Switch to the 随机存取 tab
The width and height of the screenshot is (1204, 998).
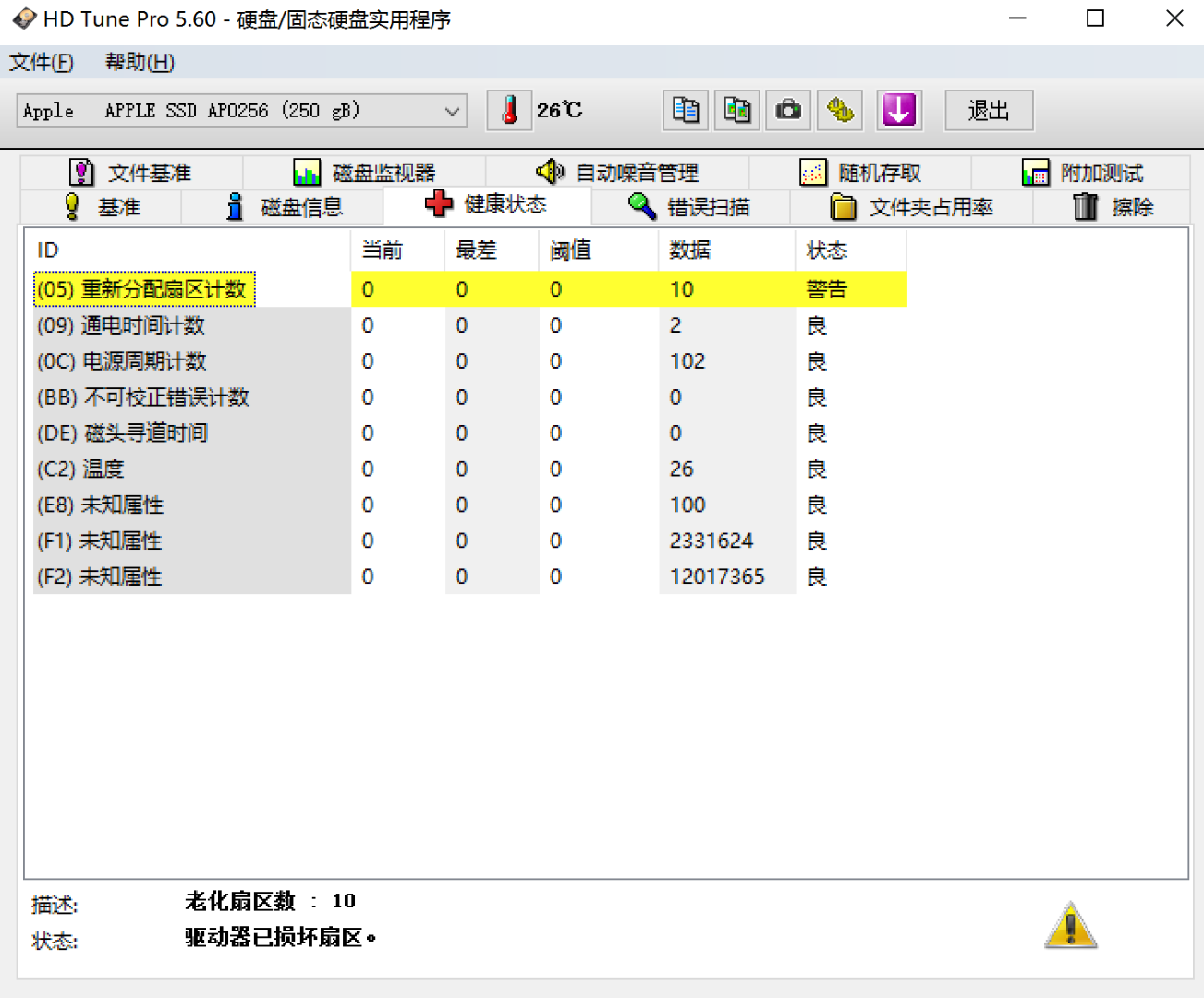tap(860, 173)
